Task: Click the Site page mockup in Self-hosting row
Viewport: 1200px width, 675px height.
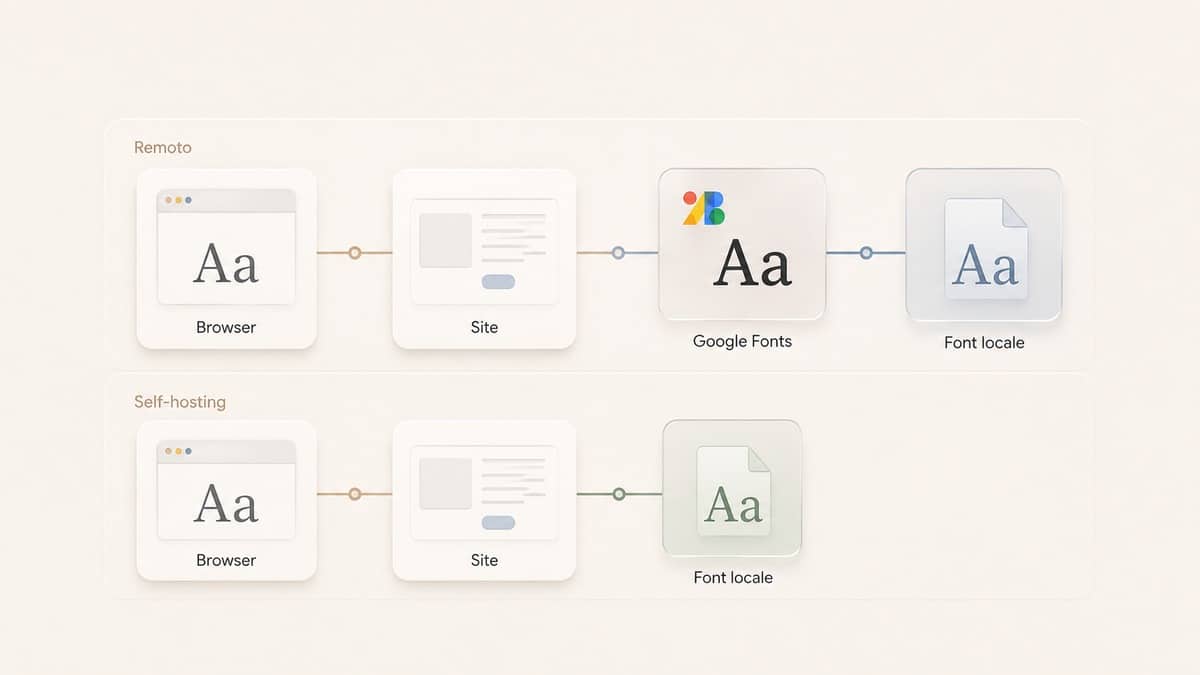Action: (x=484, y=494)
